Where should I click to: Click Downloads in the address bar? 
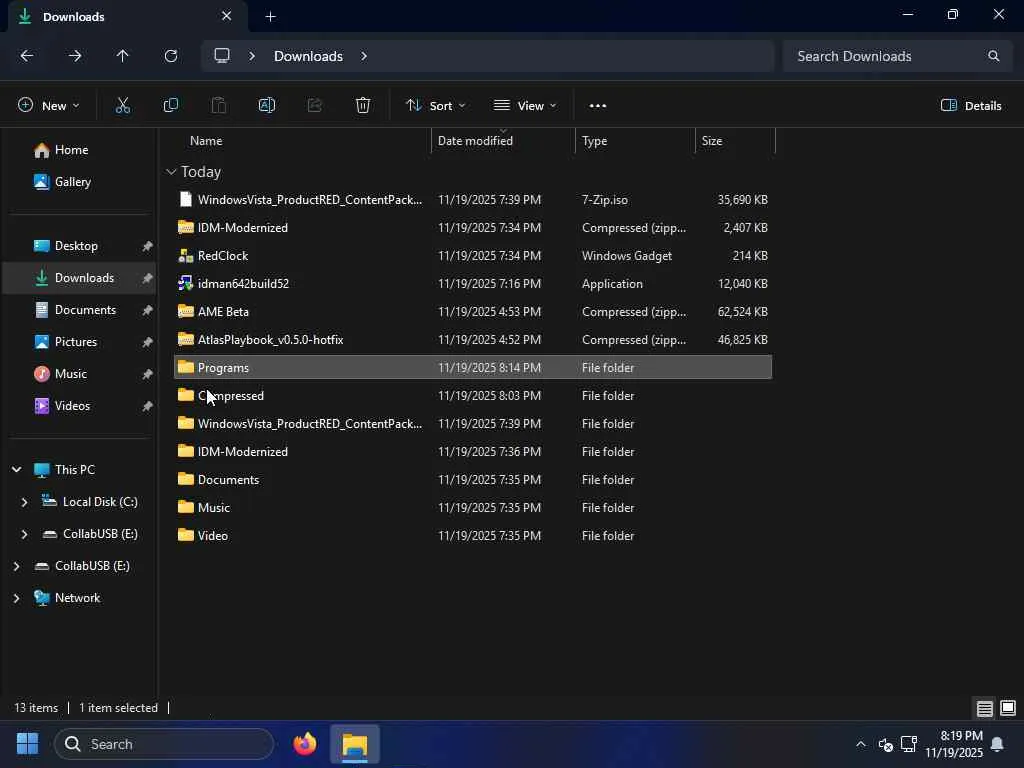point(308,56)
